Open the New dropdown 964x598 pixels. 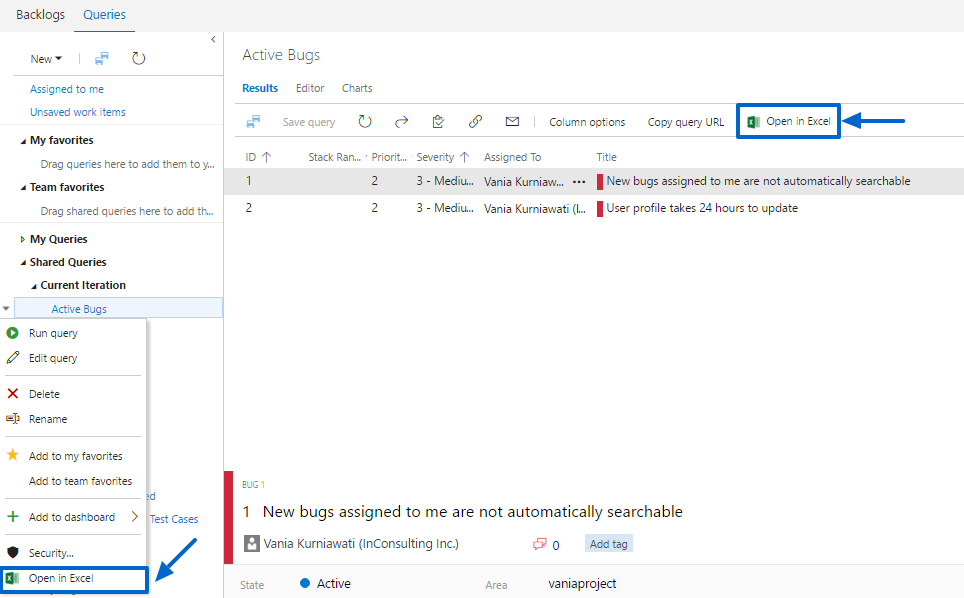tap(46, 59)
